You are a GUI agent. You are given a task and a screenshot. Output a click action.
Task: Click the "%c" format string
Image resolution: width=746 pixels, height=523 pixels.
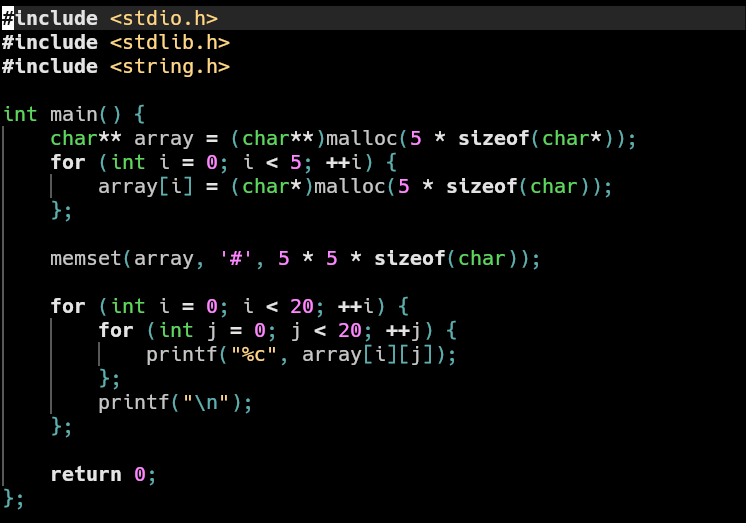point(254,355)
